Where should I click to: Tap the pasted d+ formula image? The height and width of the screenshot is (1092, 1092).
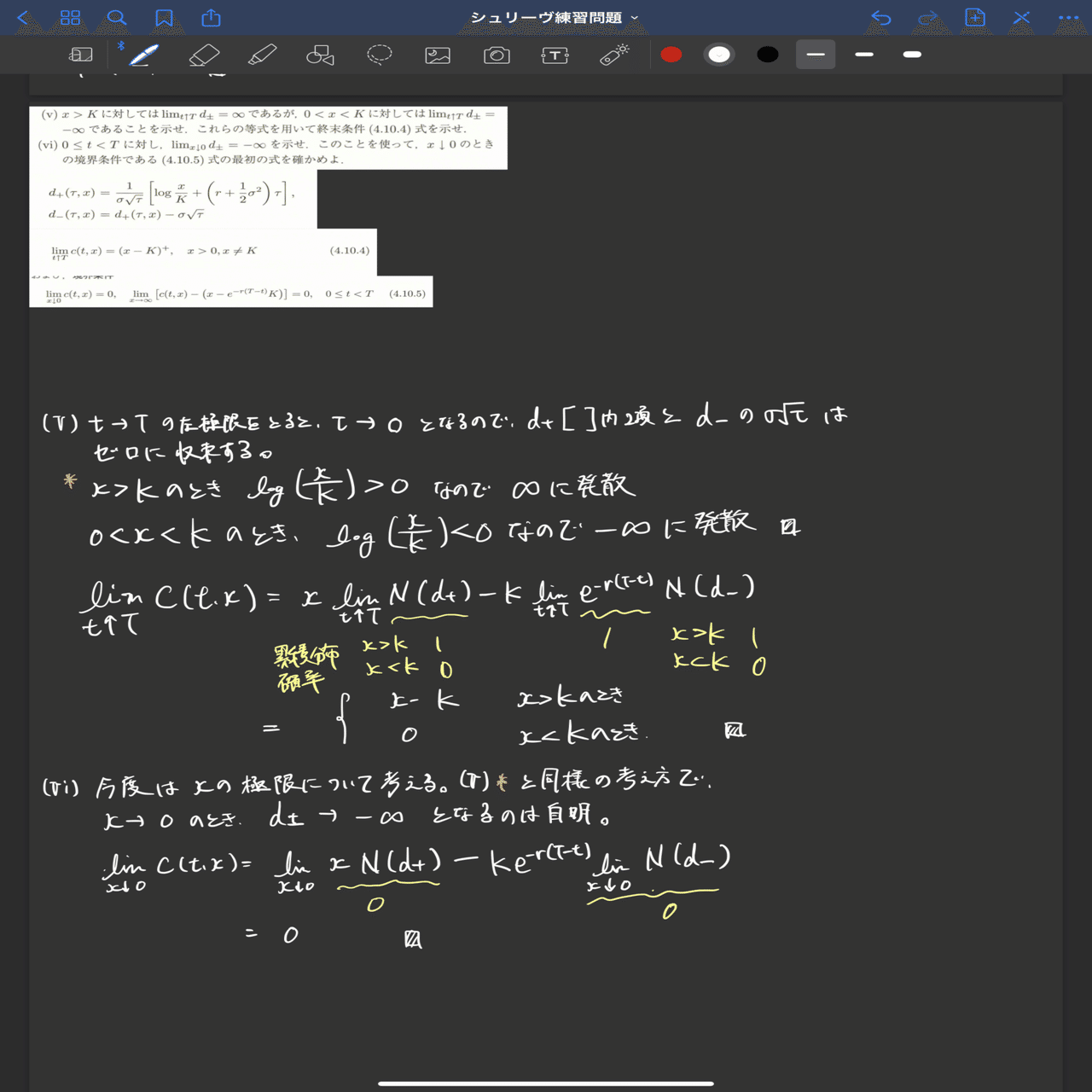[173, 199]
